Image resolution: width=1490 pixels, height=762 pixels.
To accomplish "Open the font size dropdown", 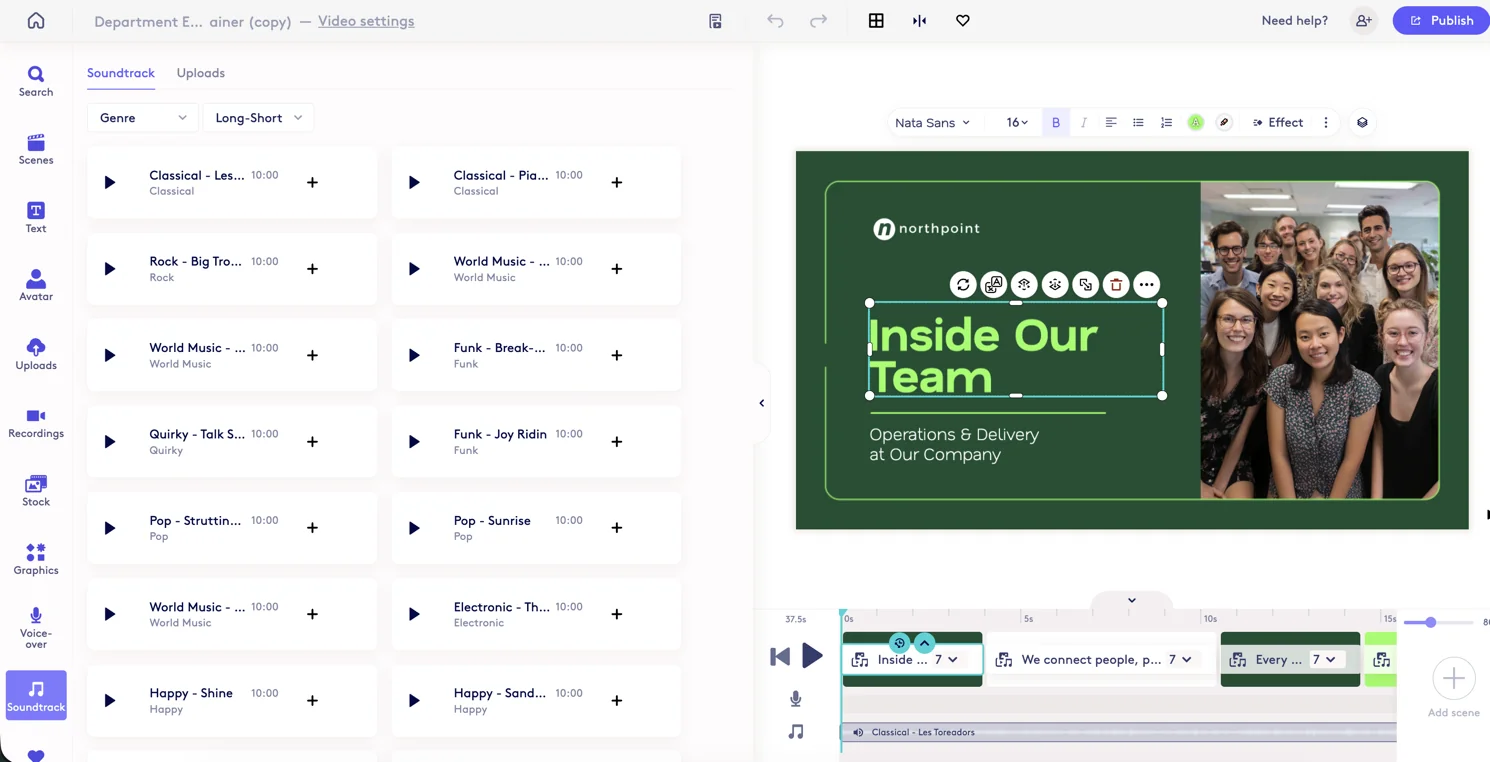I will pos(1015,121).
